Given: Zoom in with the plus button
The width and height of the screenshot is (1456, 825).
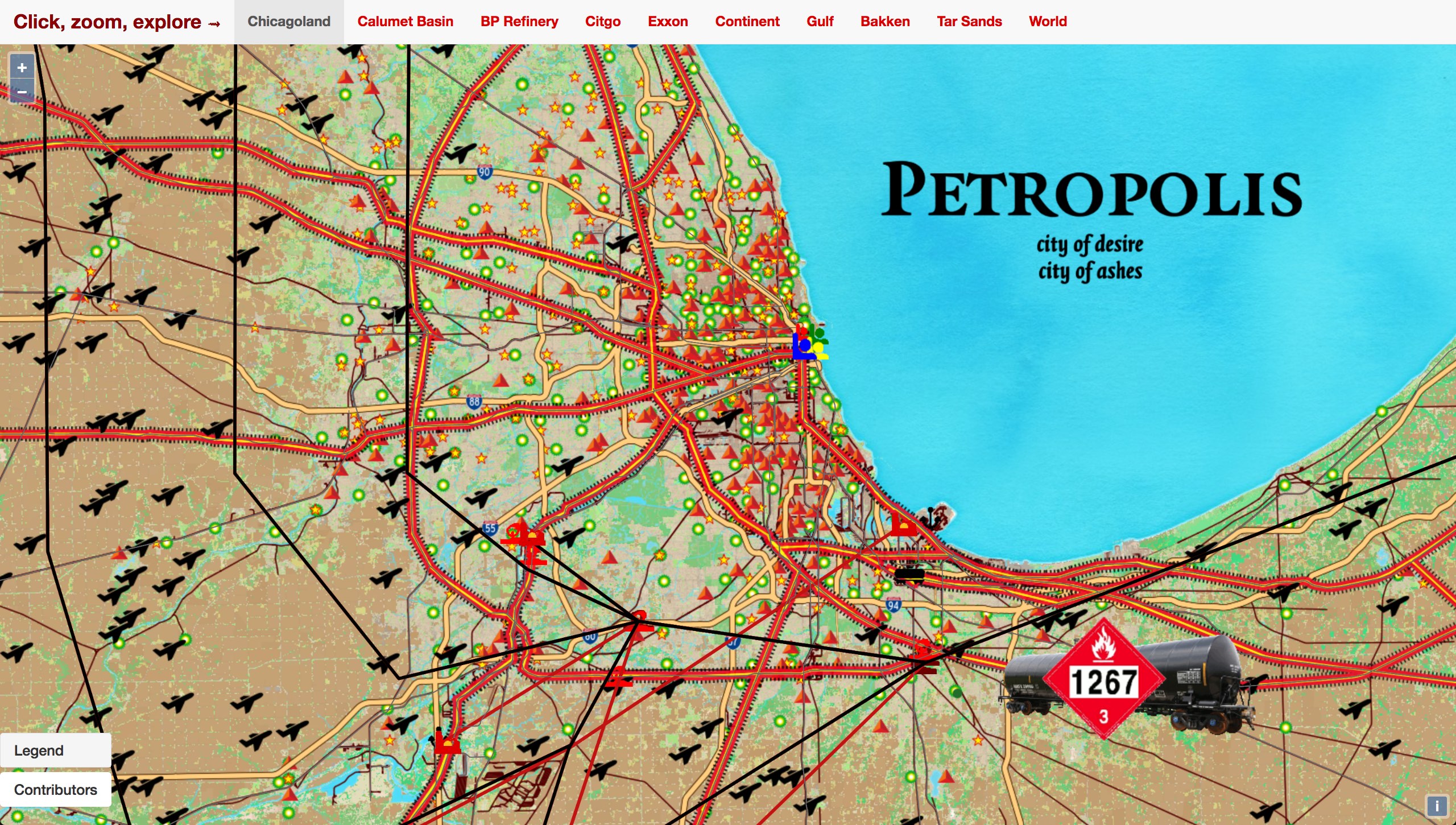Looking at the screenshot, I should (22, 68).
